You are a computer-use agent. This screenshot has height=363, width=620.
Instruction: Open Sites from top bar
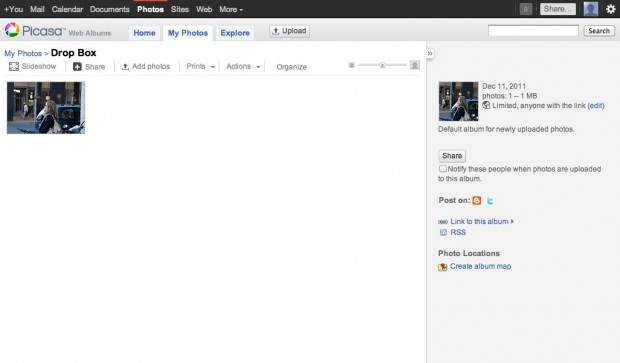click(x=180, y=9)
